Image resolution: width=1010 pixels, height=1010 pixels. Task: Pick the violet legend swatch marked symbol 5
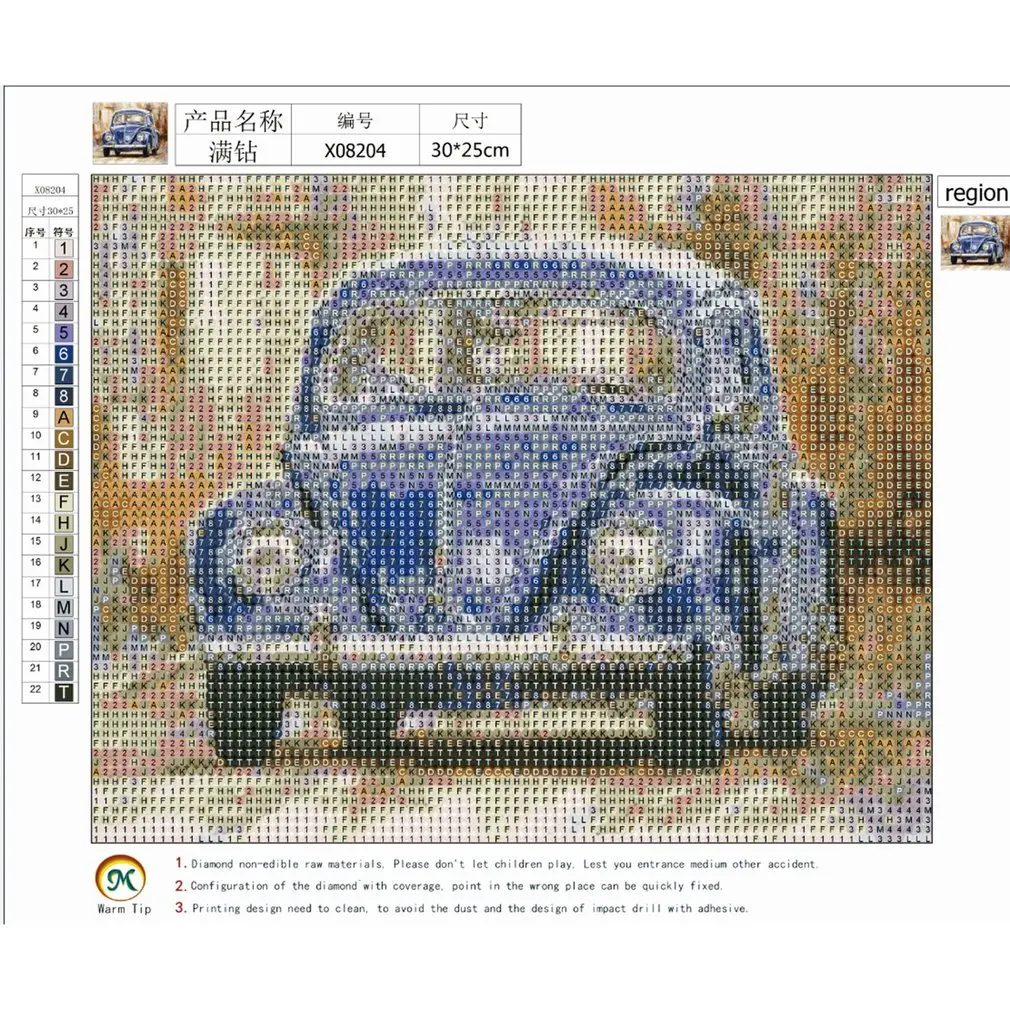coord(63,333)
